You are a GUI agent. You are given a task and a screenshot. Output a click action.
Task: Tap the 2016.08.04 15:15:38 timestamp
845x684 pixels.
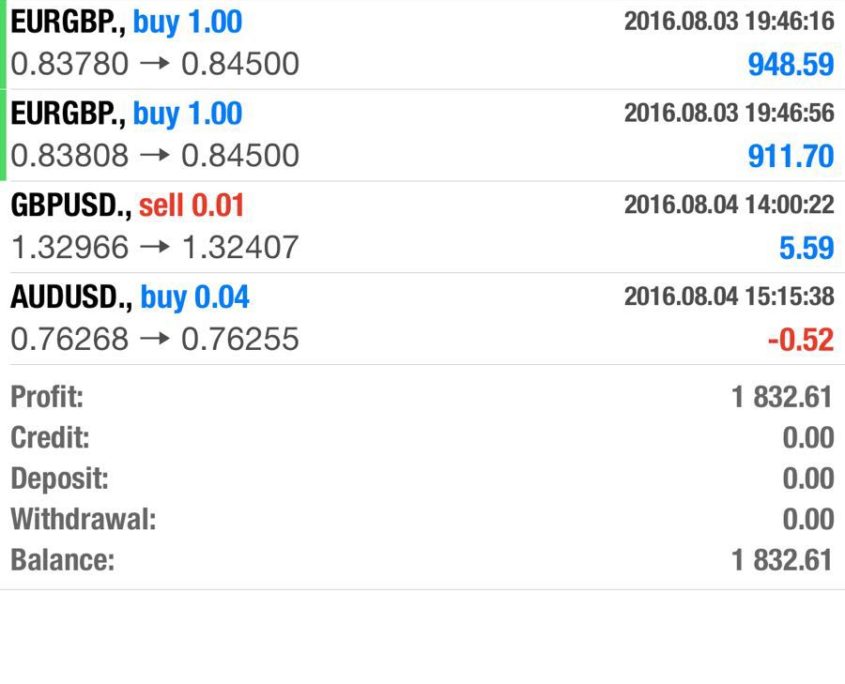pyautogui.click(x=728, y=296)
